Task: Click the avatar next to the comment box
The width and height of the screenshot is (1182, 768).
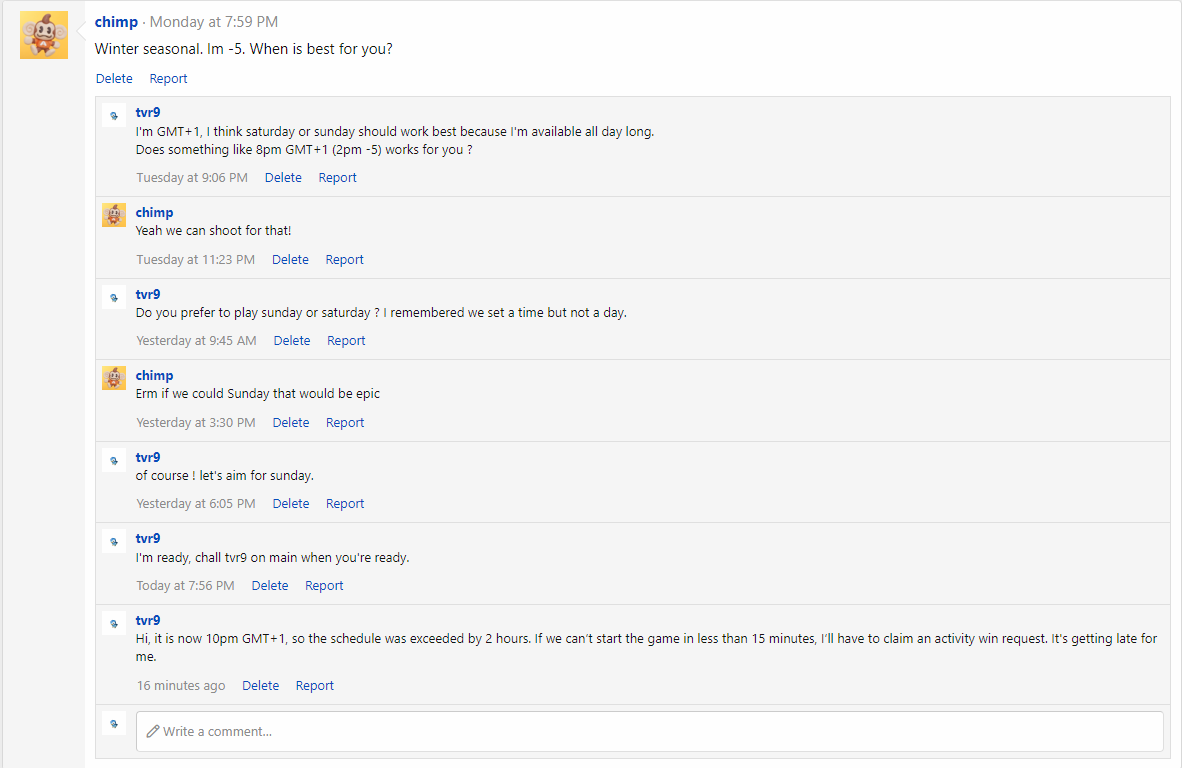Action: coord(114,724)
